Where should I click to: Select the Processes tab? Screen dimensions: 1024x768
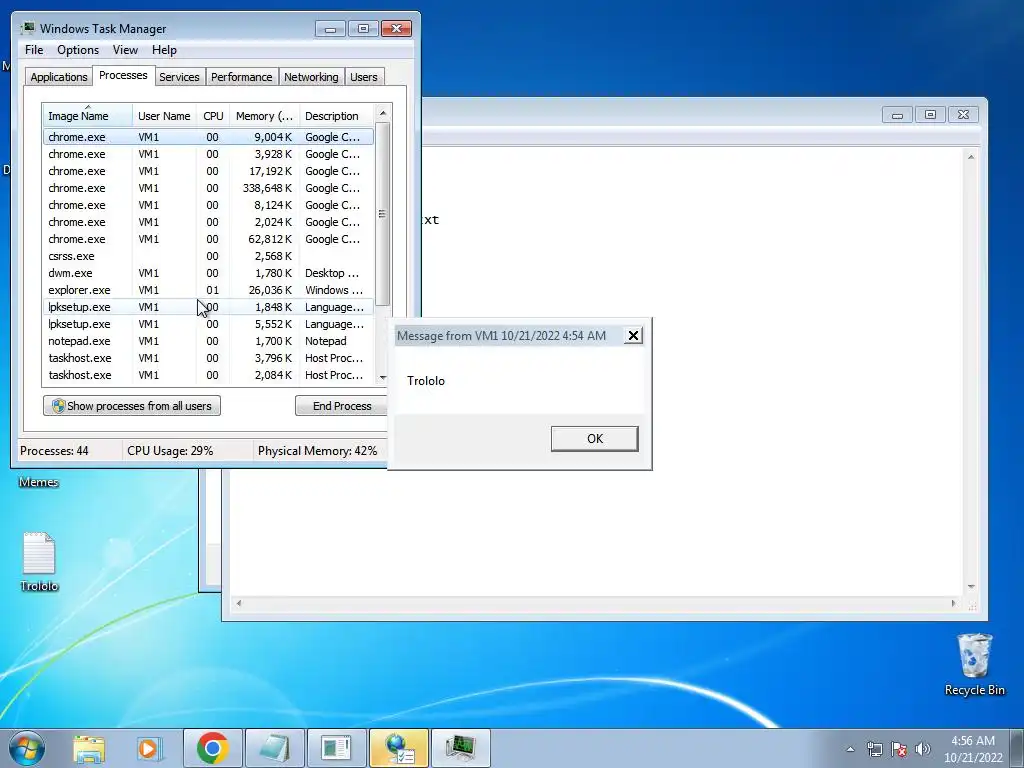123,76
